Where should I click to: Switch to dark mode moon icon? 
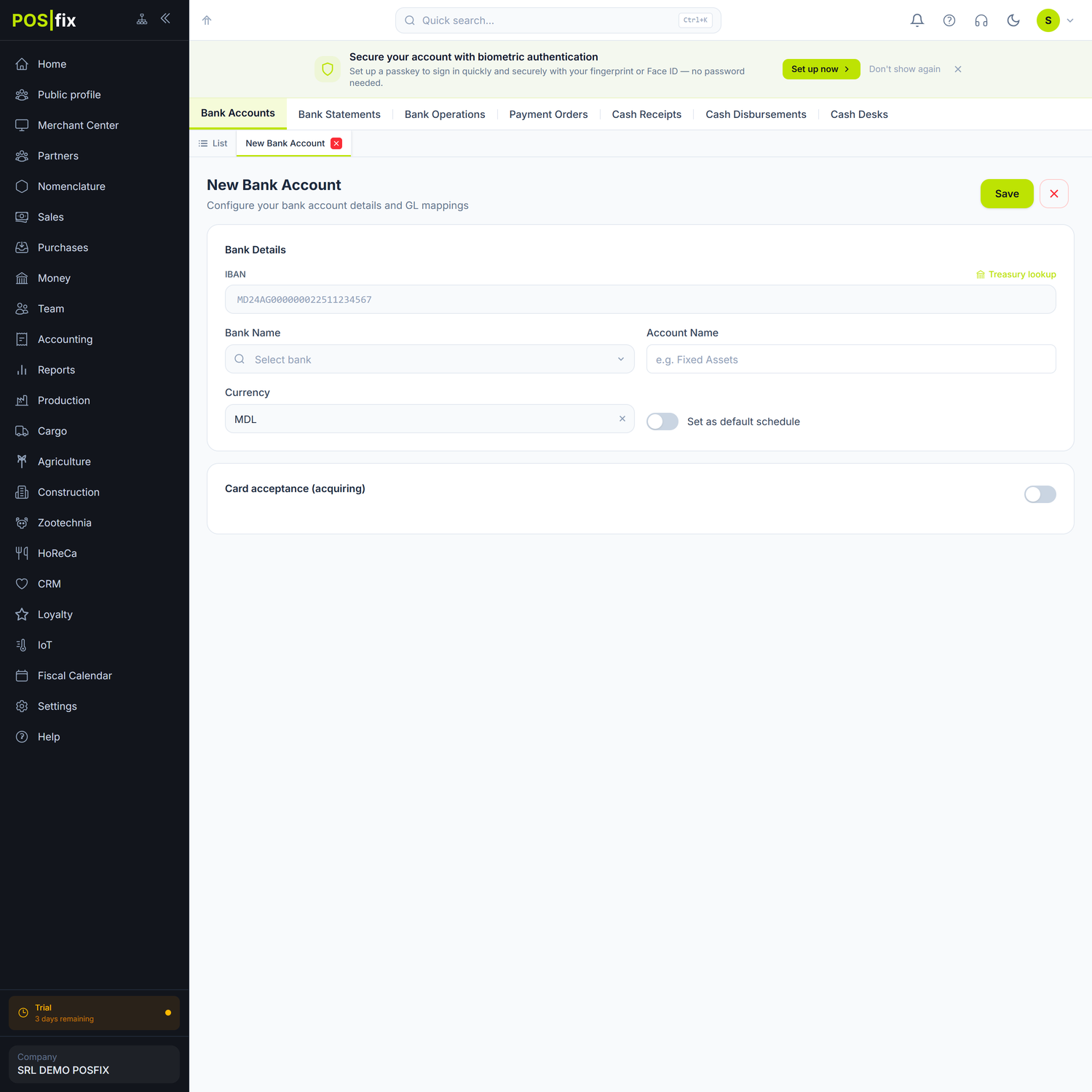(x=1013, y=20)
